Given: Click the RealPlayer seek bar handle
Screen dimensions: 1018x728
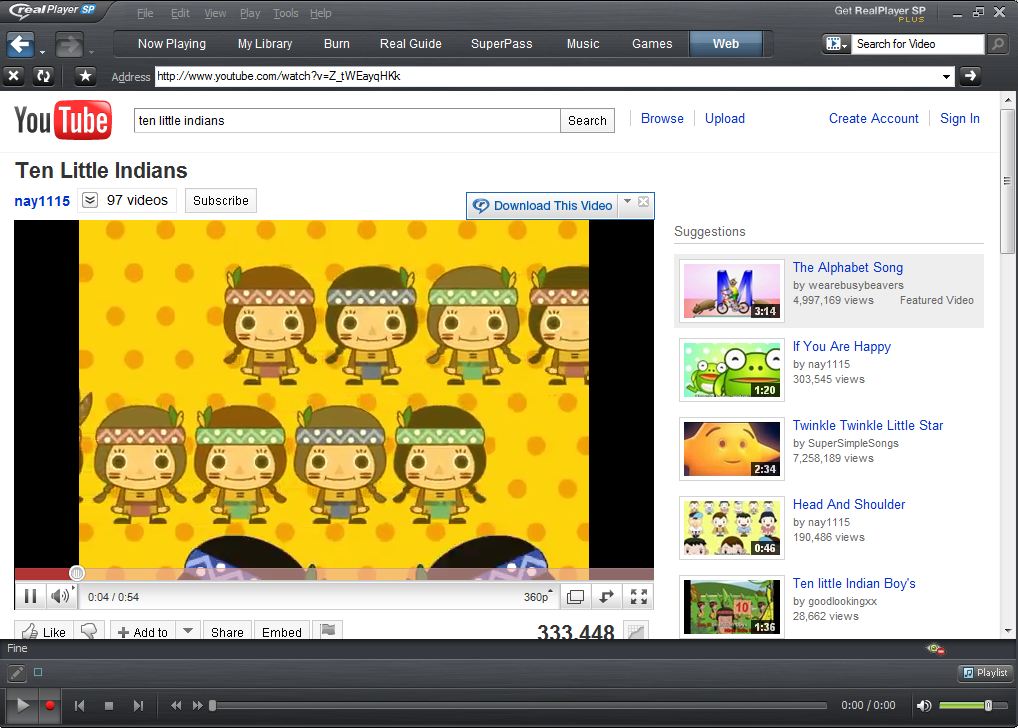Looking at the screenshot, I should [x=212, y=705].
